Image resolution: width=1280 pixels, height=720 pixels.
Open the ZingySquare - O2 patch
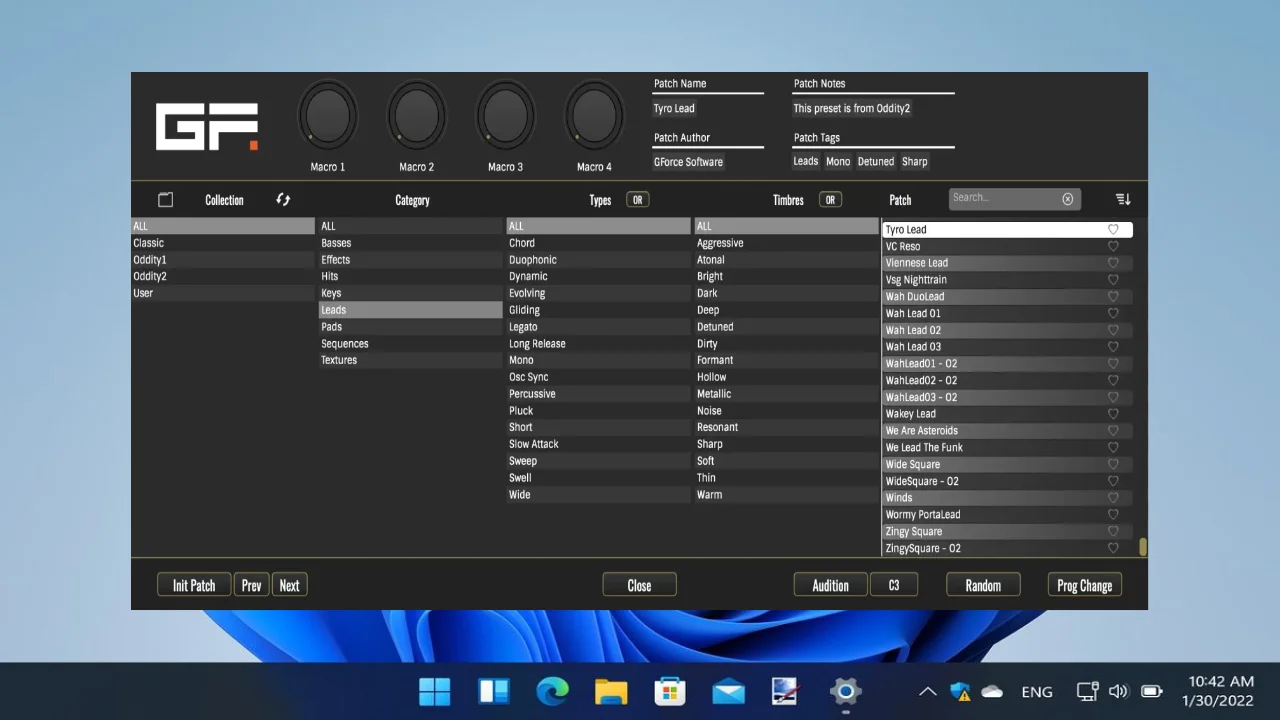pos(1008,549)
